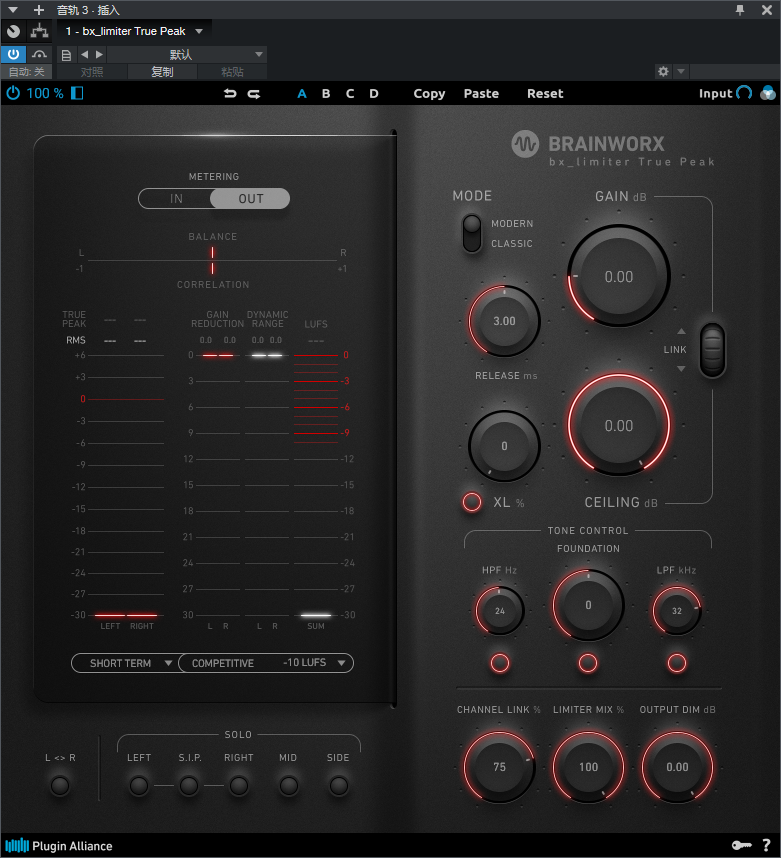The width and height of the screenshot is (781, 858).
Task: Toggle the DAW bypass power button
Action: [x=13, y=54]
